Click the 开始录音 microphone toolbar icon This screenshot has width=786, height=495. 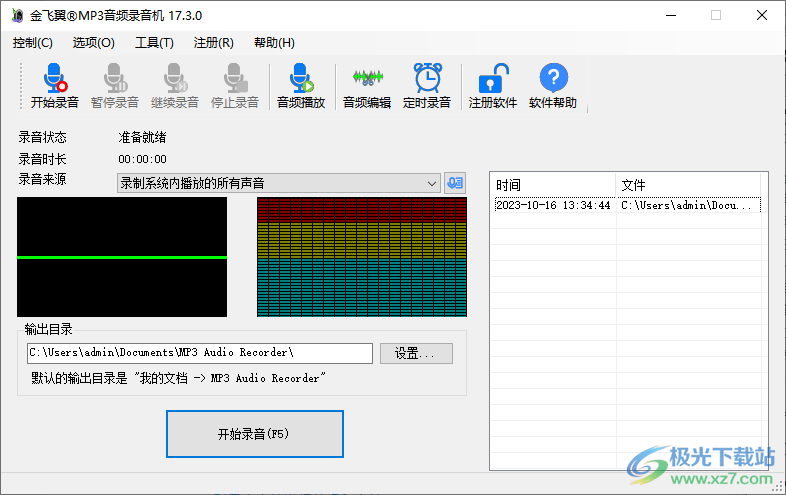tap(54, 86)
